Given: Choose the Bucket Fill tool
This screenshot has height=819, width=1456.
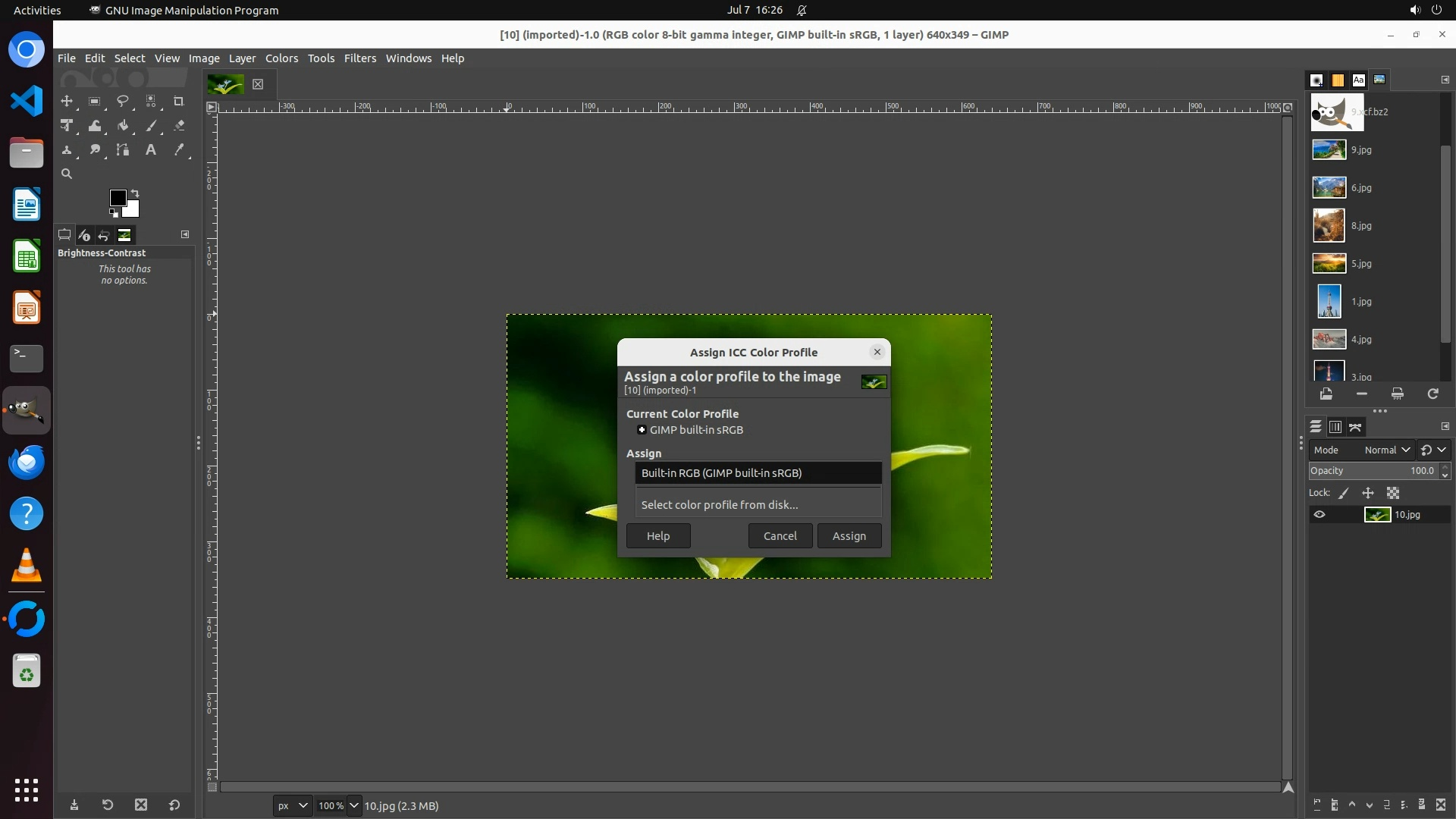Looking at the screenshot, I should pyautogui.click(x=122, y=126).
